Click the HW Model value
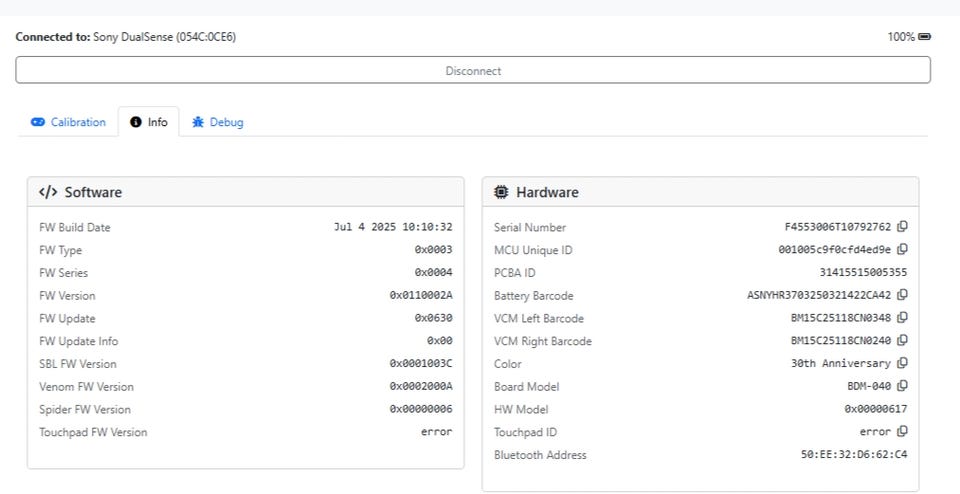 point(875,409)
